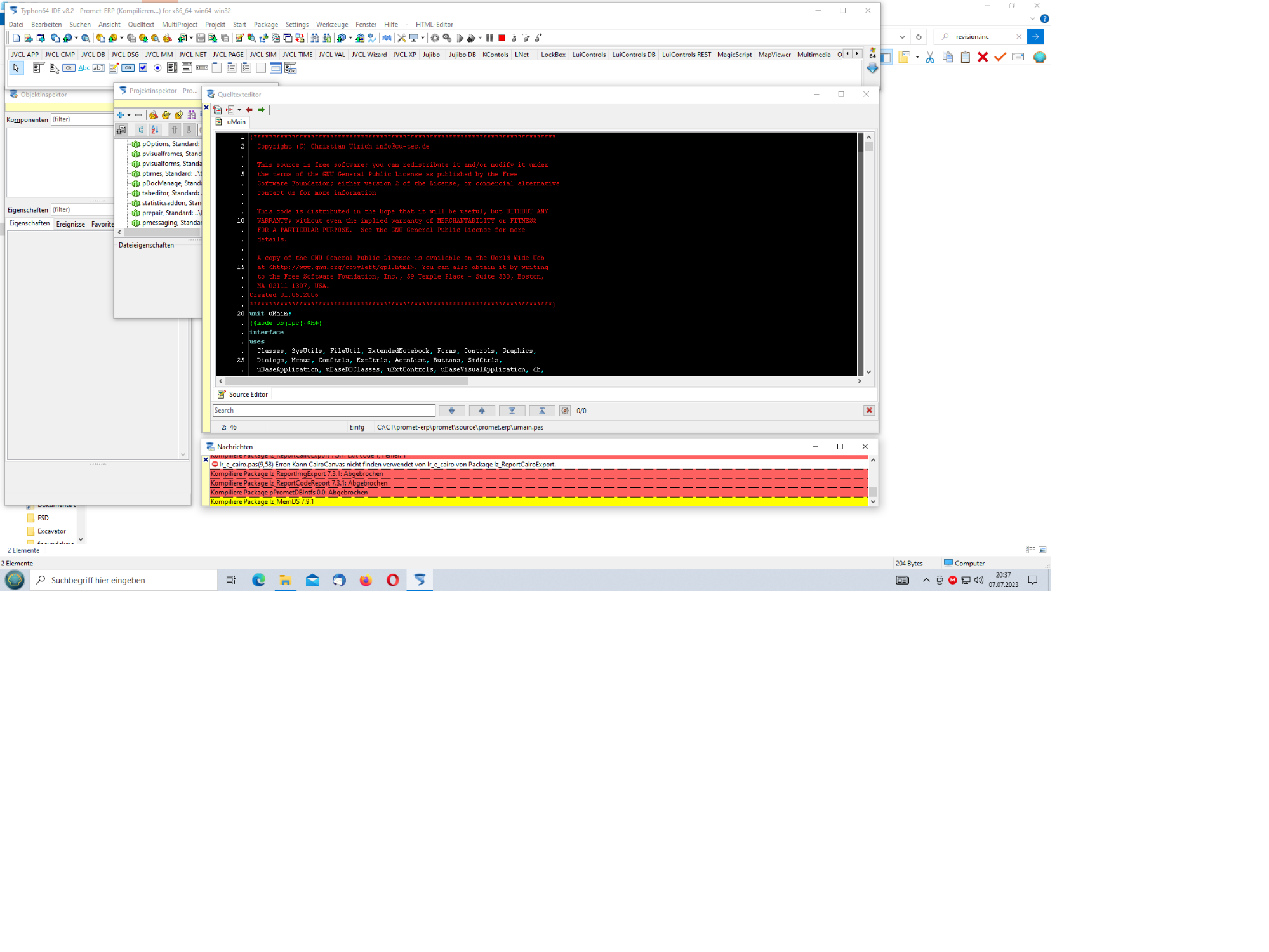Click the Pause icon in run toolbar

coord(489,38)
